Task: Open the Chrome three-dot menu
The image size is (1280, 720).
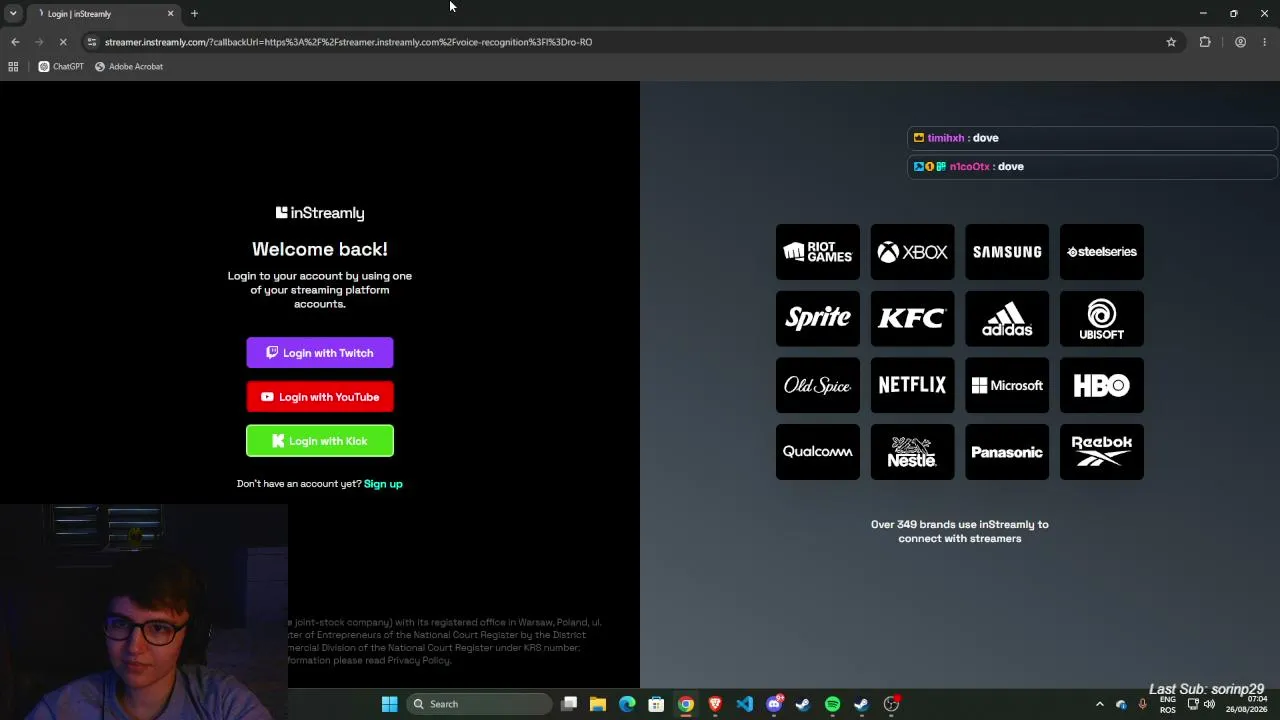Action: click(x=1265, y=42)
